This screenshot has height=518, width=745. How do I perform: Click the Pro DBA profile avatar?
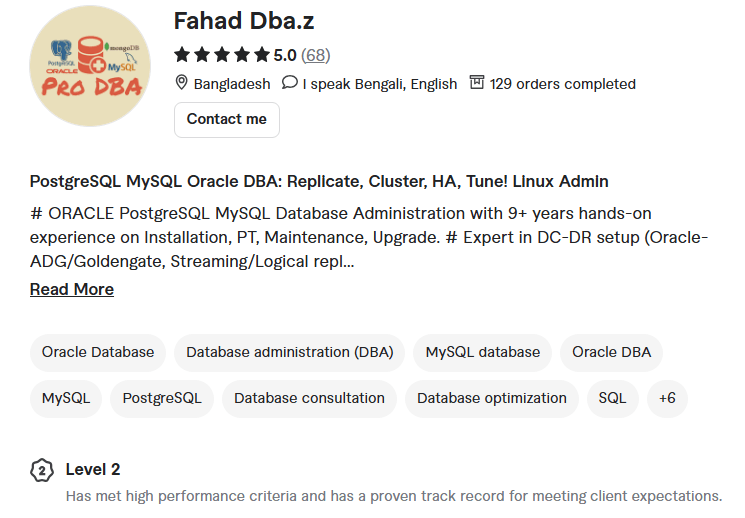(90, 66)
